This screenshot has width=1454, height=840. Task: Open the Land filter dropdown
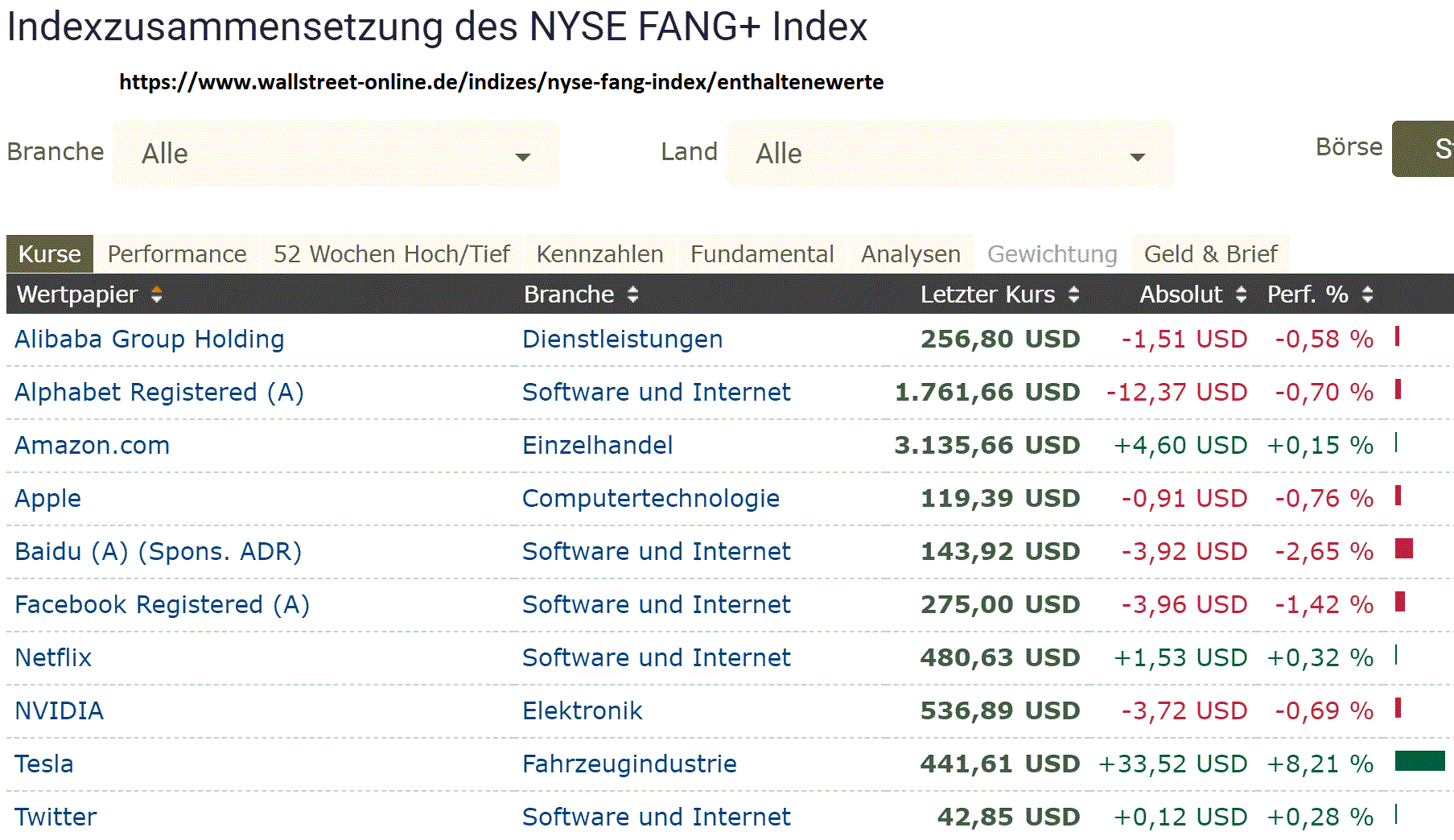pyautogui.click(x=949, y=154)
